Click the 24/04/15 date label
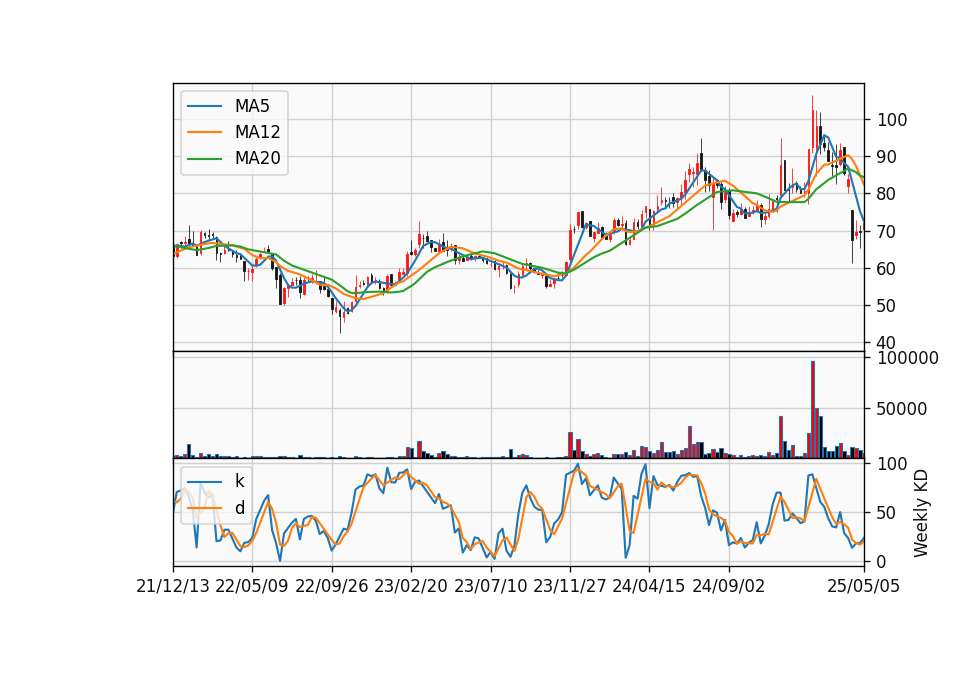Viewport: 960px width, 690px height. tap(649, 587)
